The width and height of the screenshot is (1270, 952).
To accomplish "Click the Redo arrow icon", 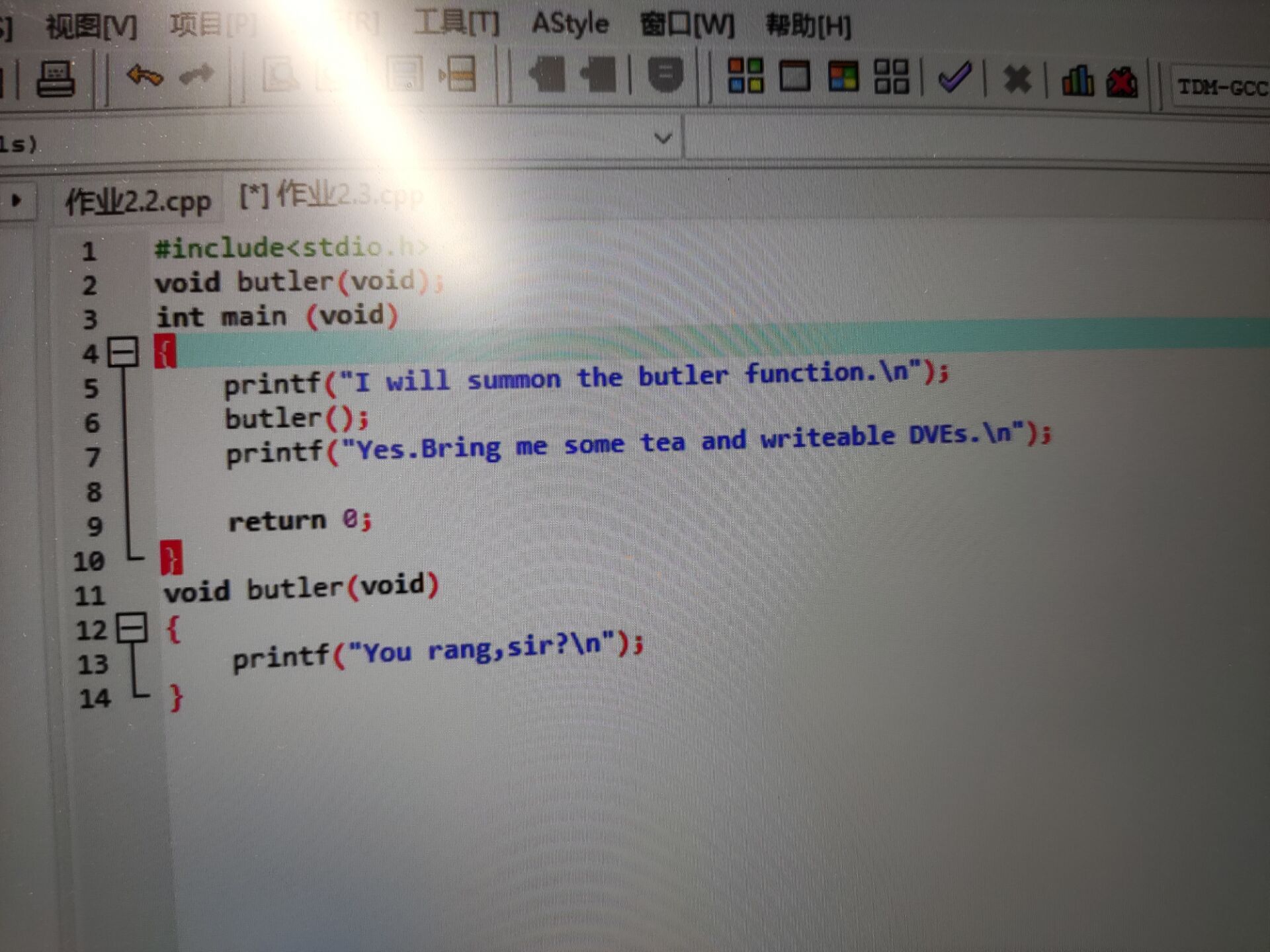I will click(197, 75).
